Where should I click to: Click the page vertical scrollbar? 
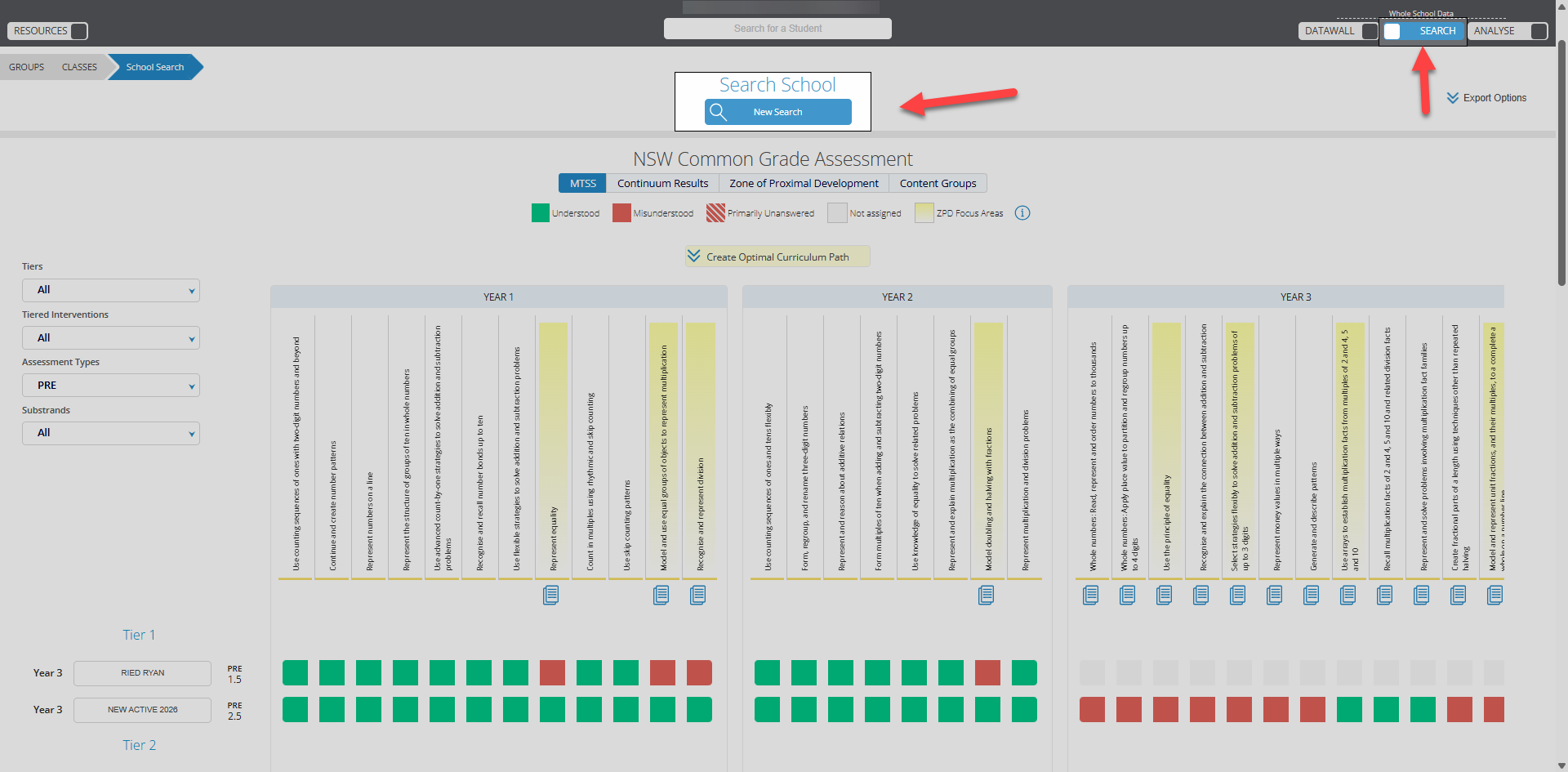click(1561, 163)
